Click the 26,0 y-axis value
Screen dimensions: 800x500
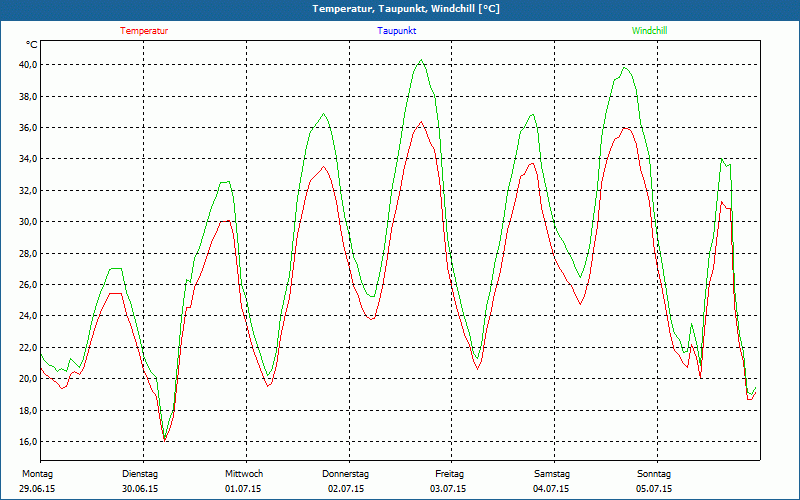point(28,285)
